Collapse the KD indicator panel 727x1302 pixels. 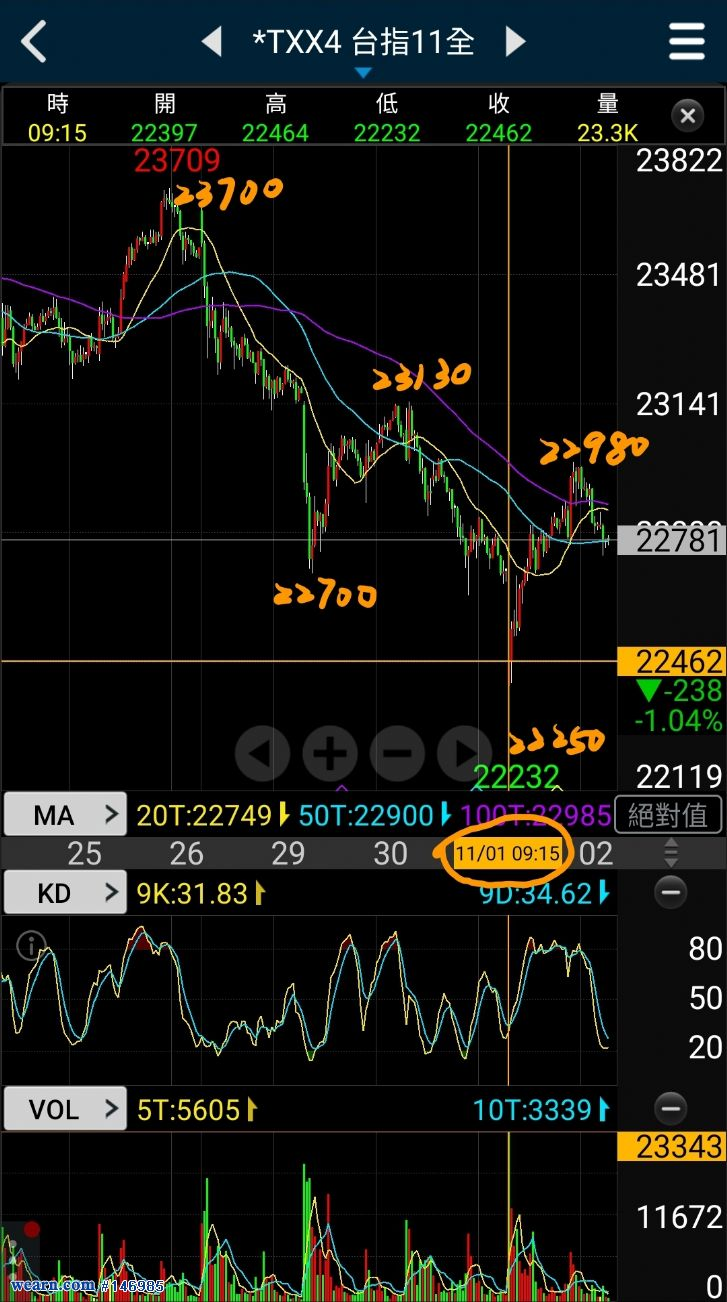[670, 892]
